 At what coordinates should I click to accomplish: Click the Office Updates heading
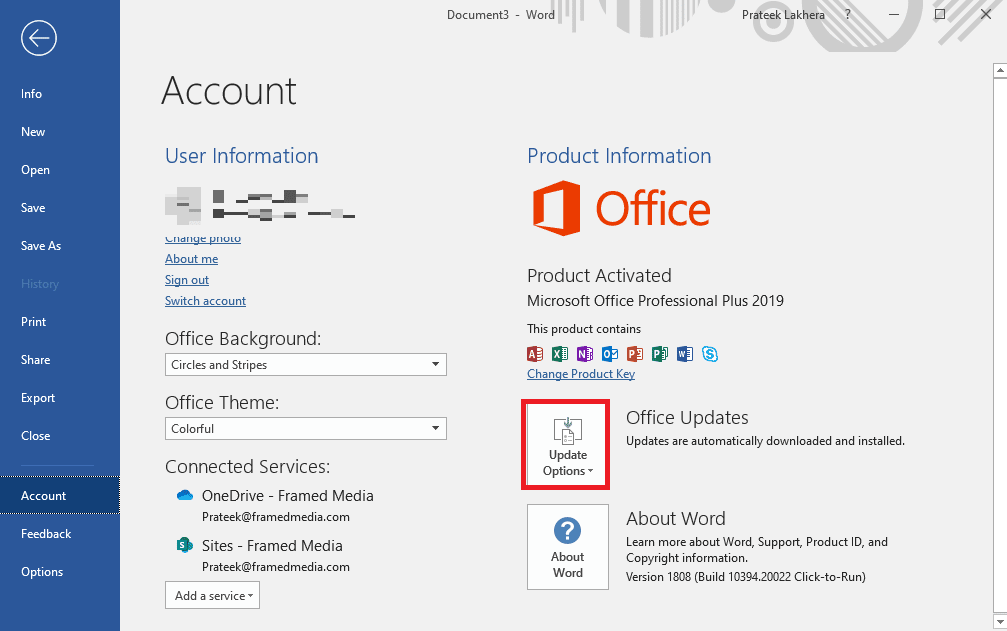coord(687,417)
